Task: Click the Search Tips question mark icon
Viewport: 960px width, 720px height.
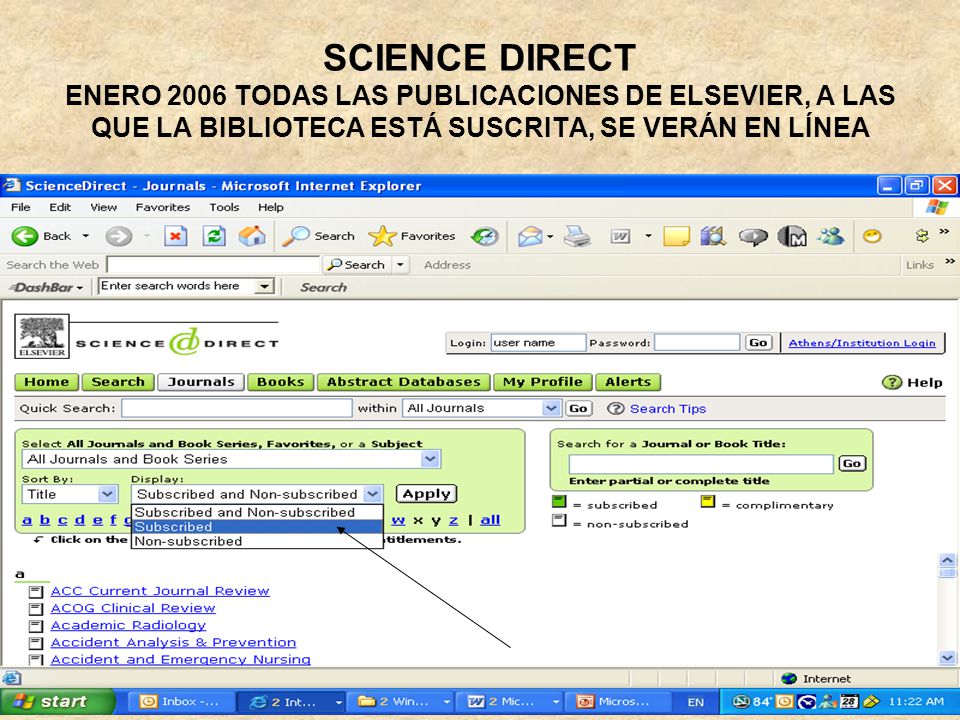Action: (x=615, y=408)
